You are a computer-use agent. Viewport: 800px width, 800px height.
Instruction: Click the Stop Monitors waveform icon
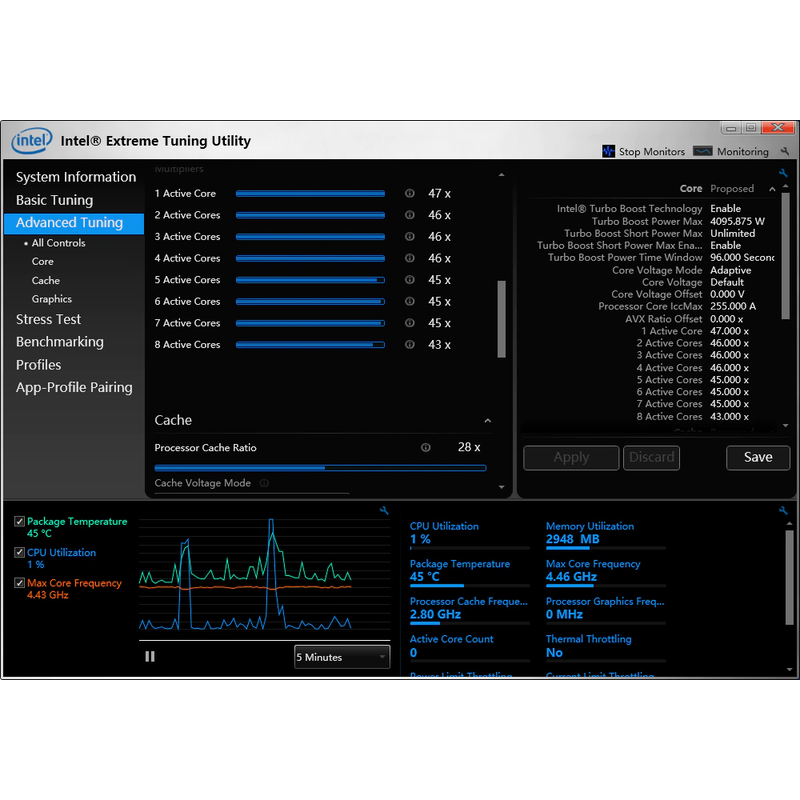coord(608,151)
